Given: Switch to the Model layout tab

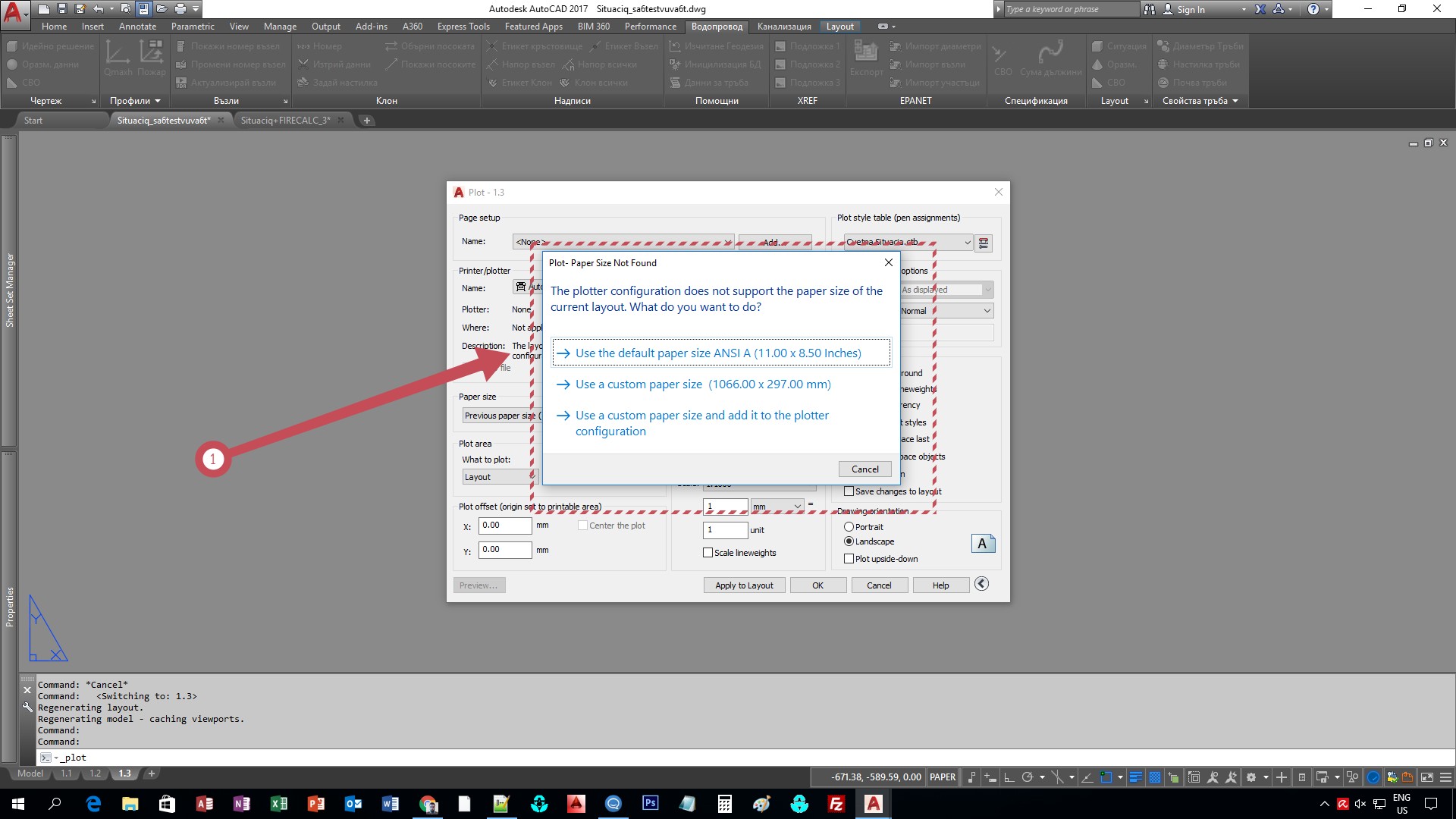Looking at the screenshot, I should (30, 773).
